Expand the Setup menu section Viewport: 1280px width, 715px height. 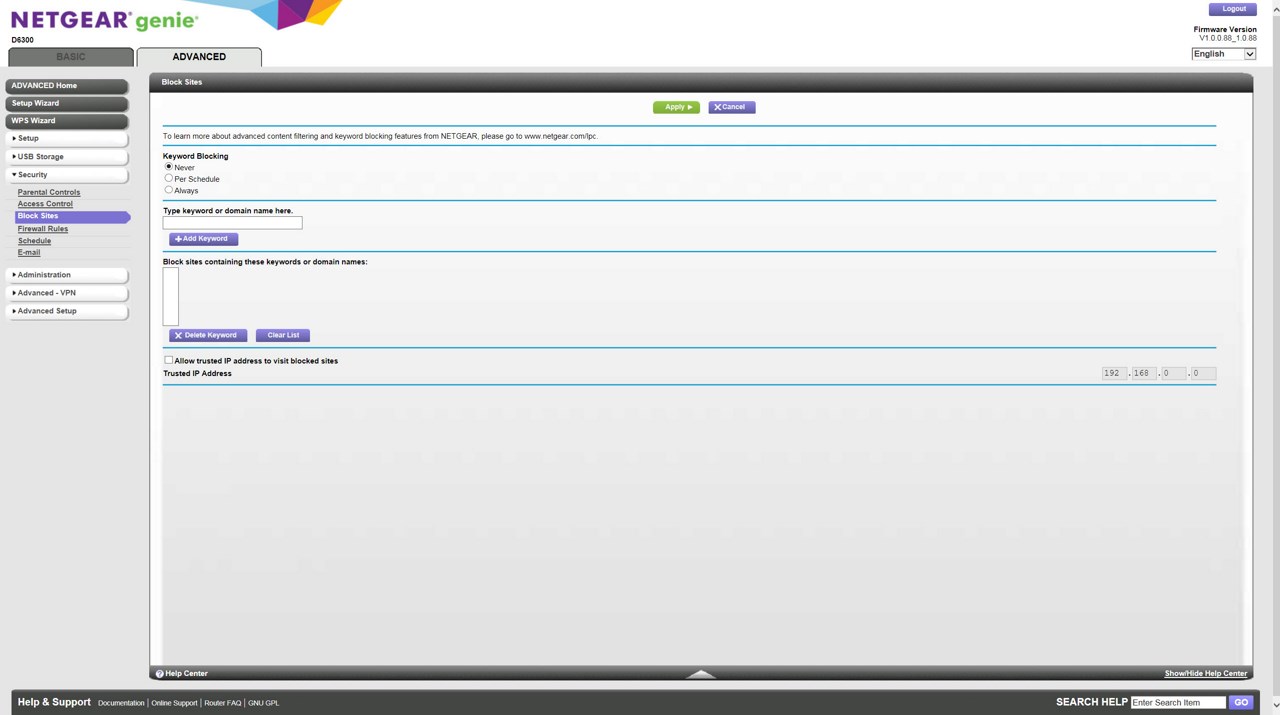click(68, 139)
